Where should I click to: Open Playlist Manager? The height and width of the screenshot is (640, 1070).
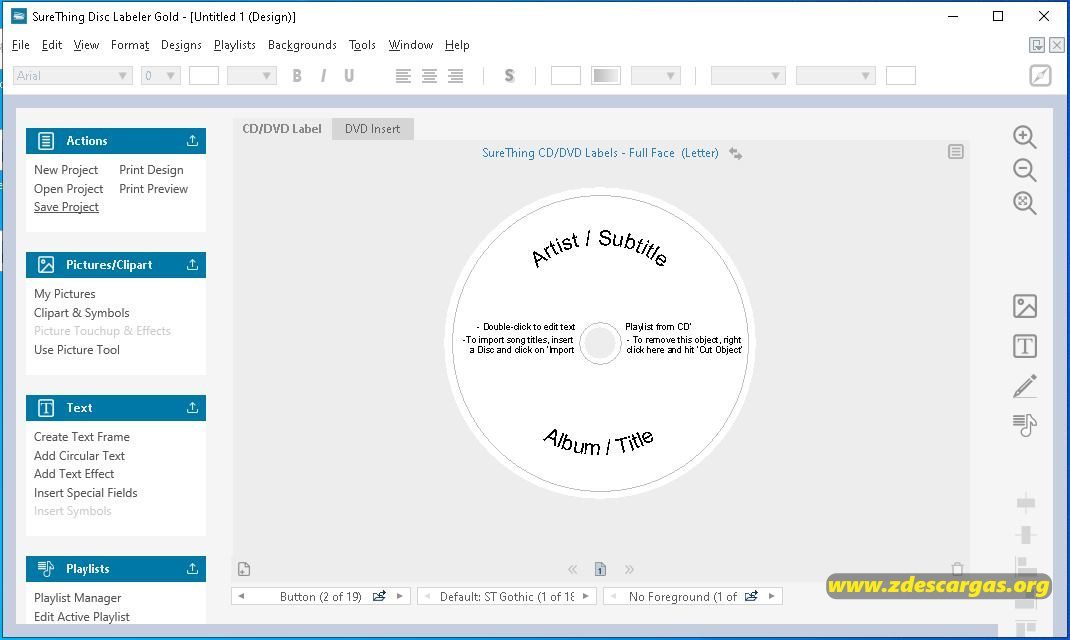[x=78, y=598]
